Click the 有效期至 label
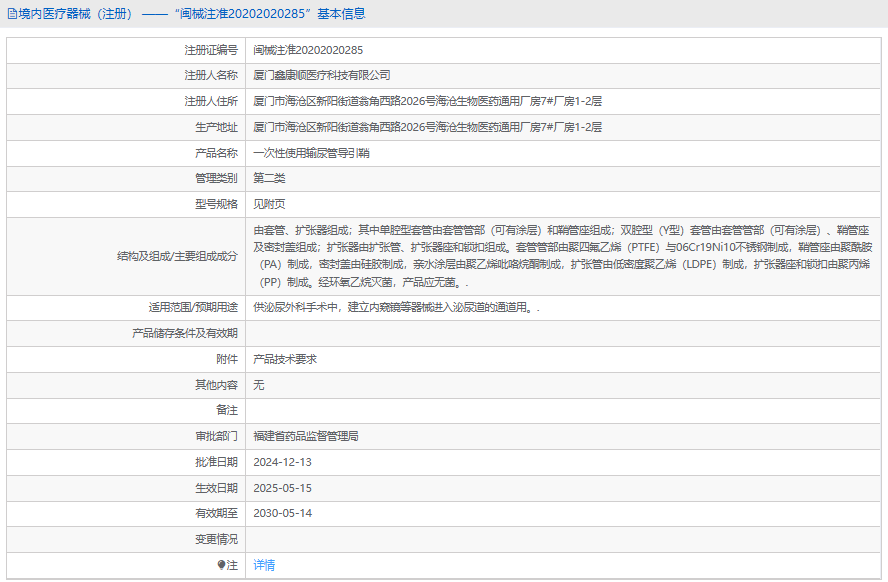The width and height of the screenshot is (888, 582). click(216, 513)
